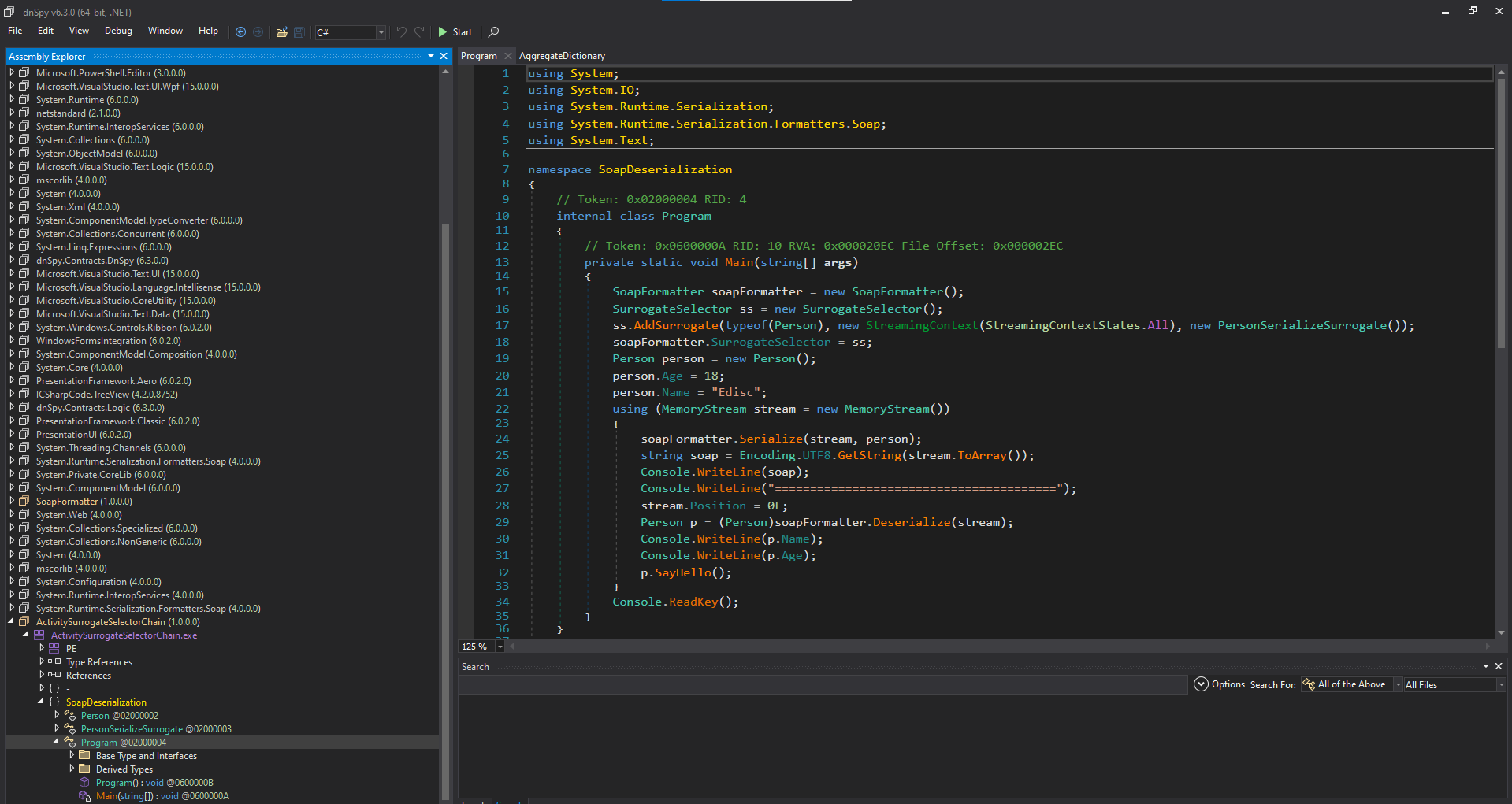
Task: Click the SoapDeserialization namespace braces icon
Action: 54,702
